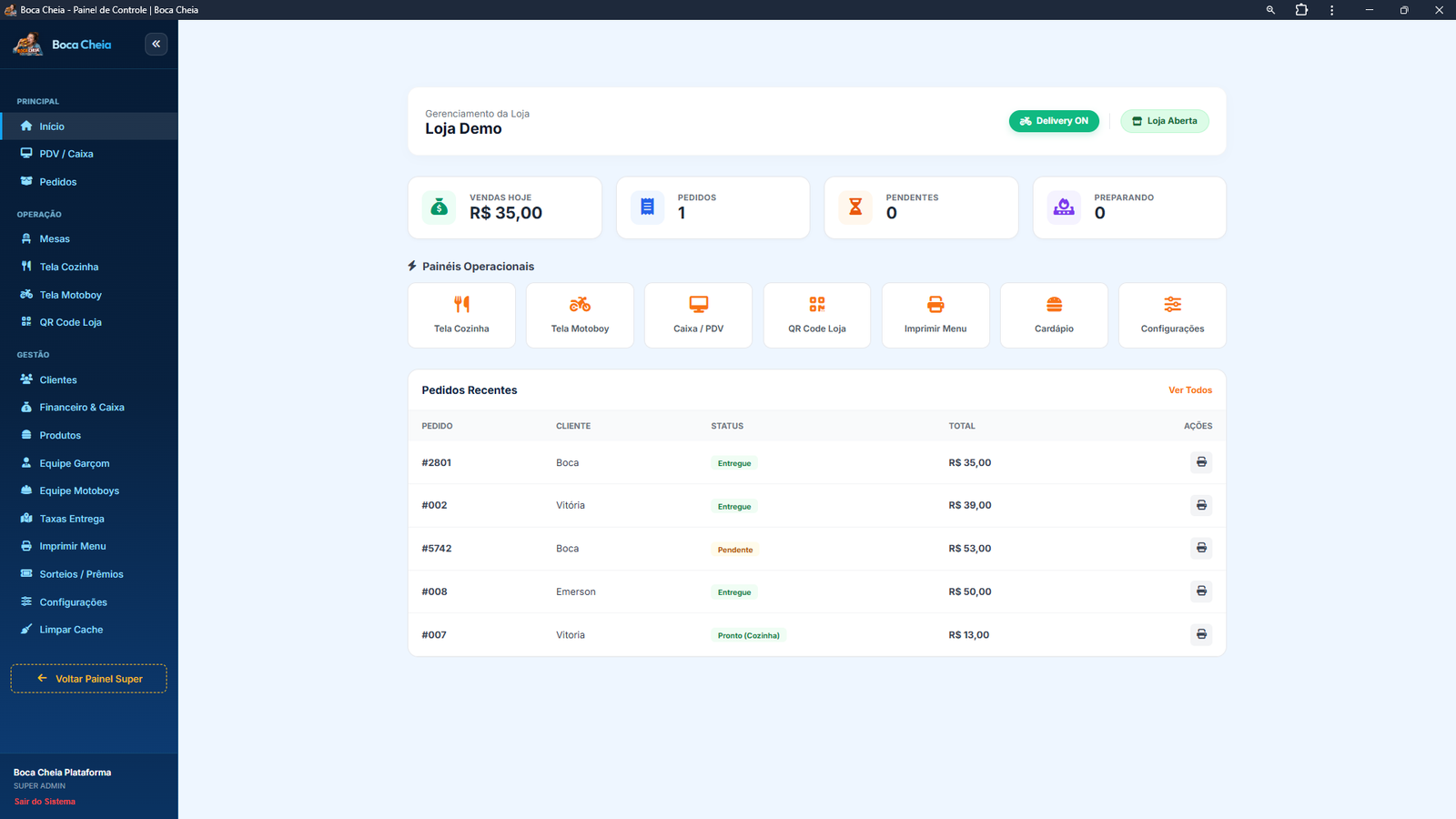Click the Ver Todos link
This screenshot has height=819, width=1456.
[1190, 390]
